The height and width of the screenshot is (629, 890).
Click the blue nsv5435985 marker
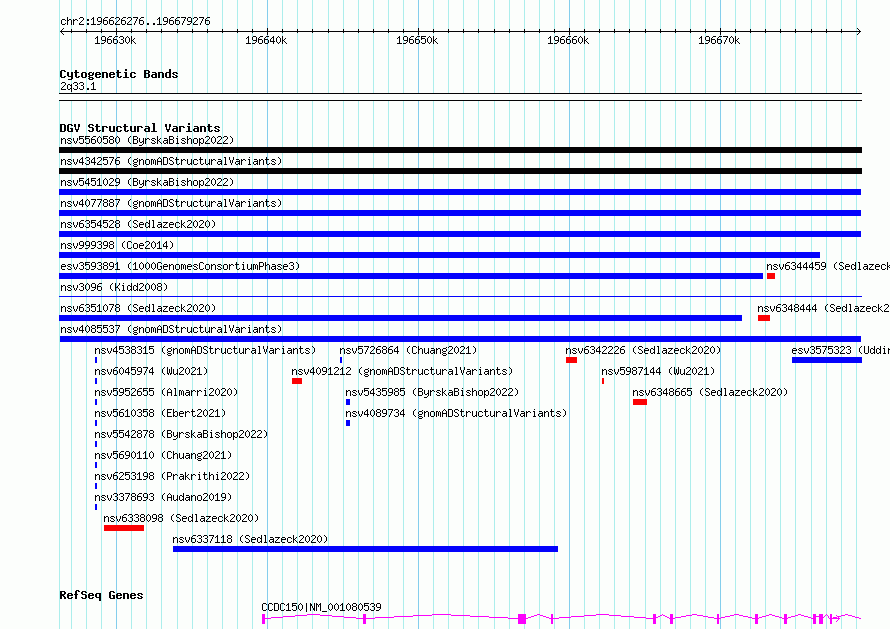point(348,402)
